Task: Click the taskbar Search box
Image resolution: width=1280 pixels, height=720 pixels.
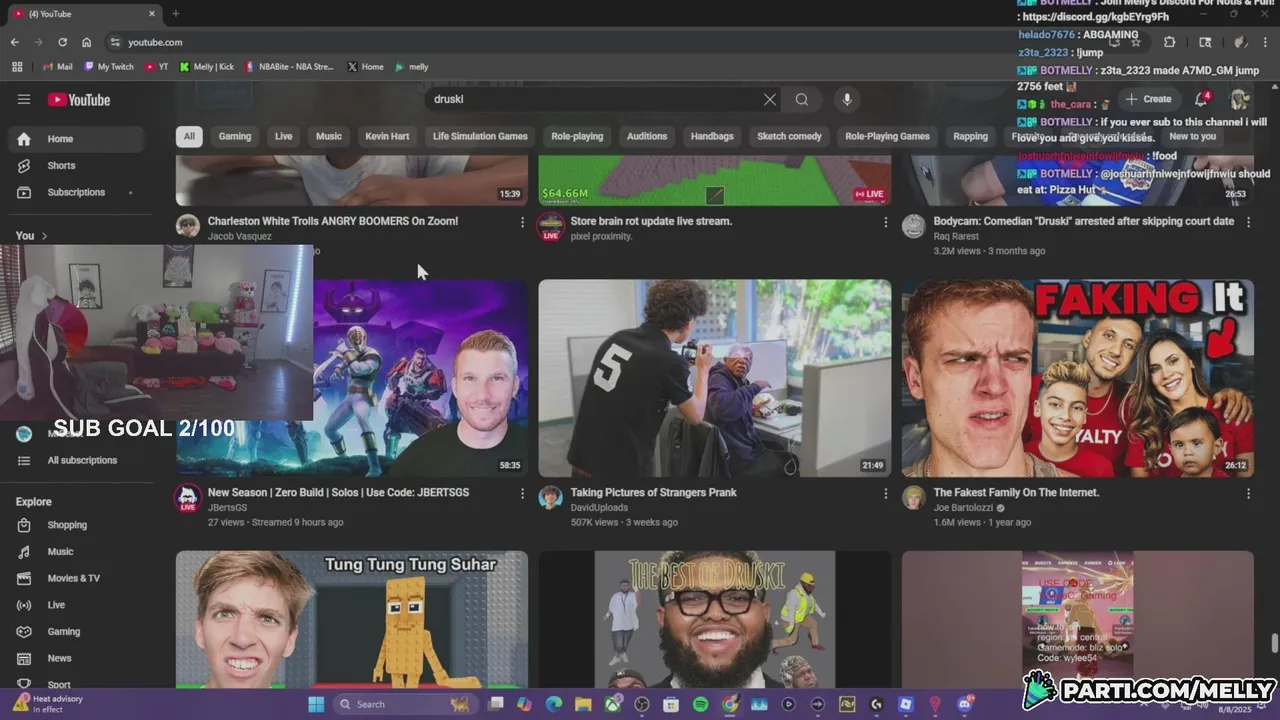Action: click(x=404, y=704)
